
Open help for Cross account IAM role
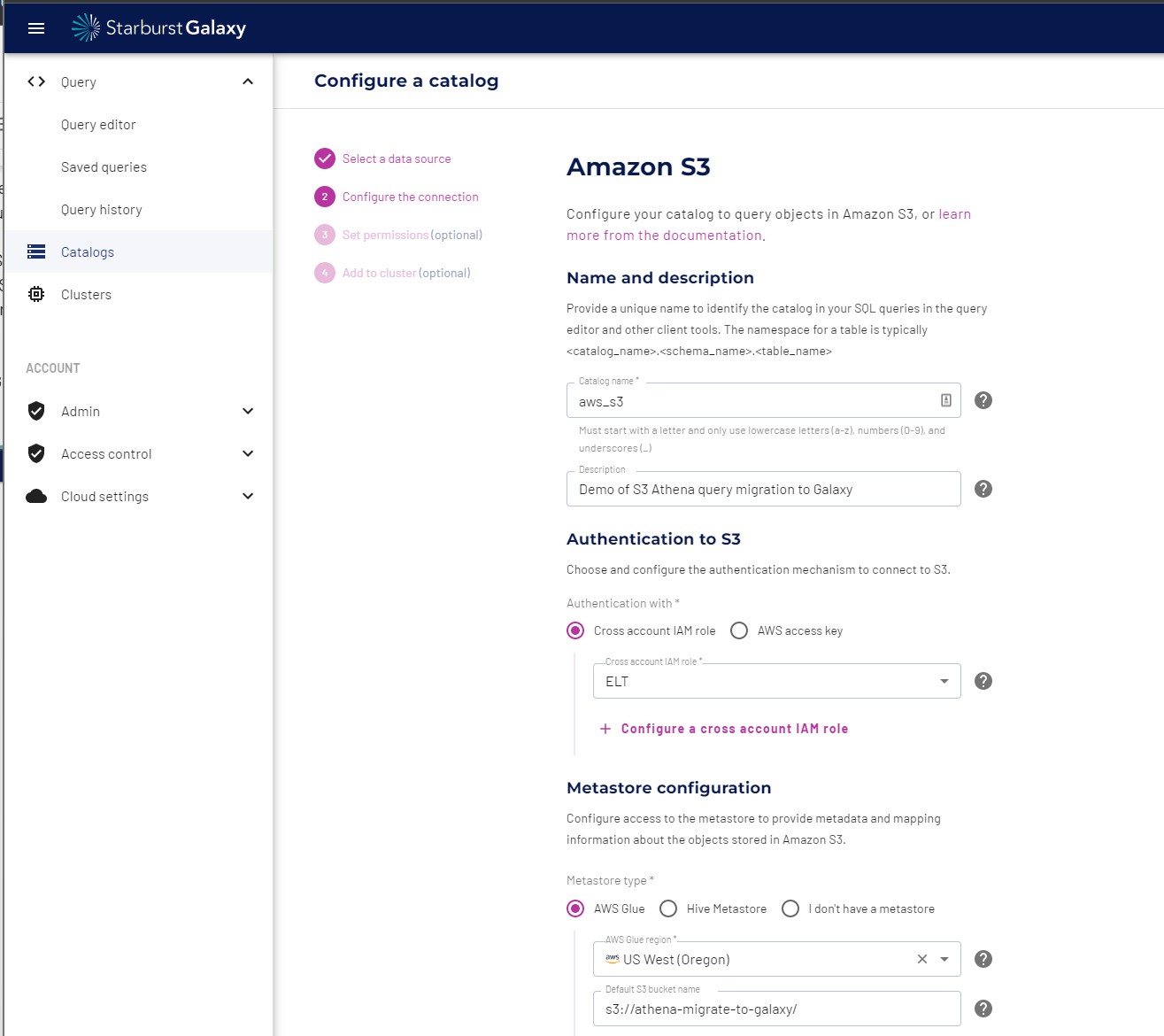983,681
